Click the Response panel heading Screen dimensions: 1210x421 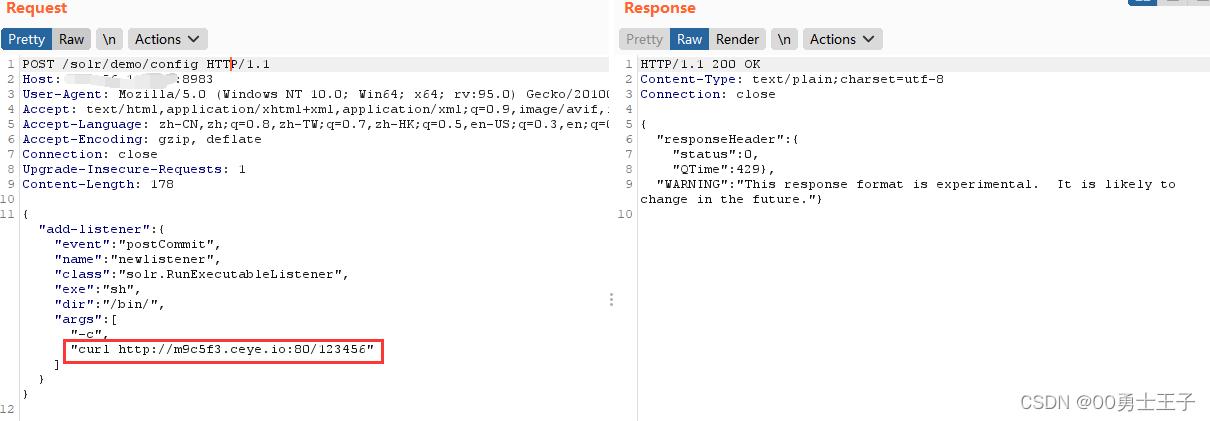[x=660, y=8]
